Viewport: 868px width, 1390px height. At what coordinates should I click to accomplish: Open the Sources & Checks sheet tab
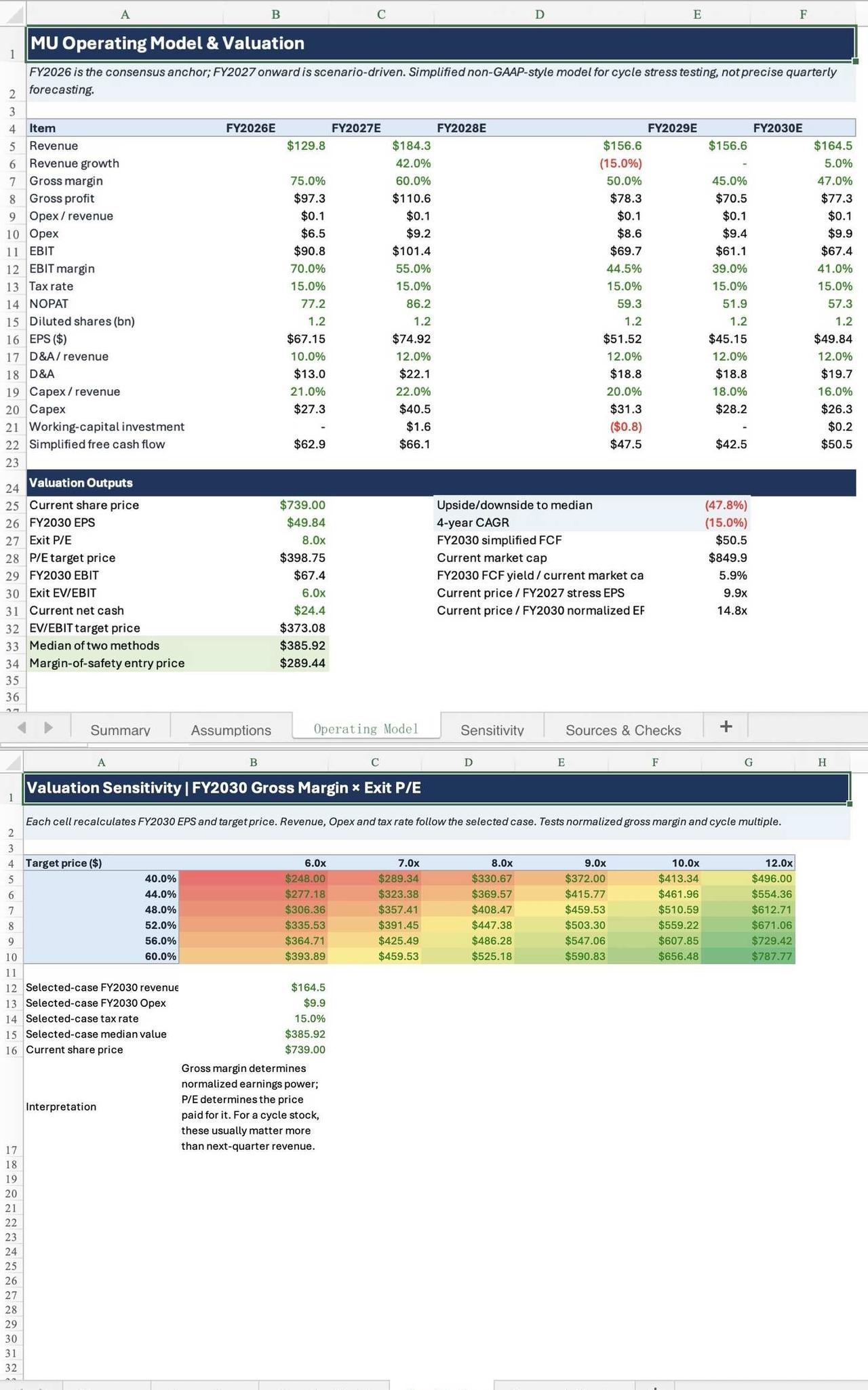pyautogui.click(x=623, y=730)
